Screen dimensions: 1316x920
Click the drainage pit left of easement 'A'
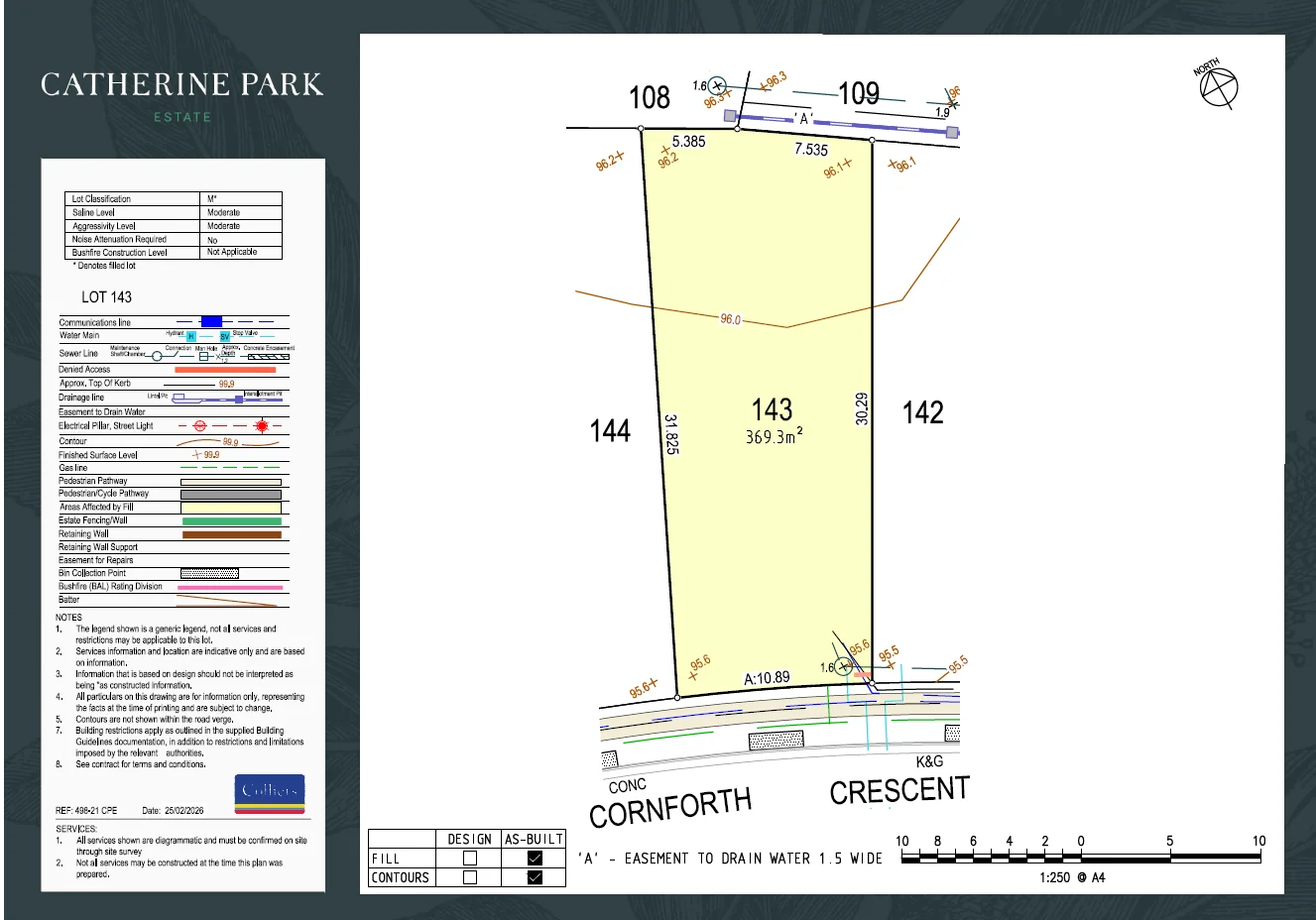coord(731,116)
